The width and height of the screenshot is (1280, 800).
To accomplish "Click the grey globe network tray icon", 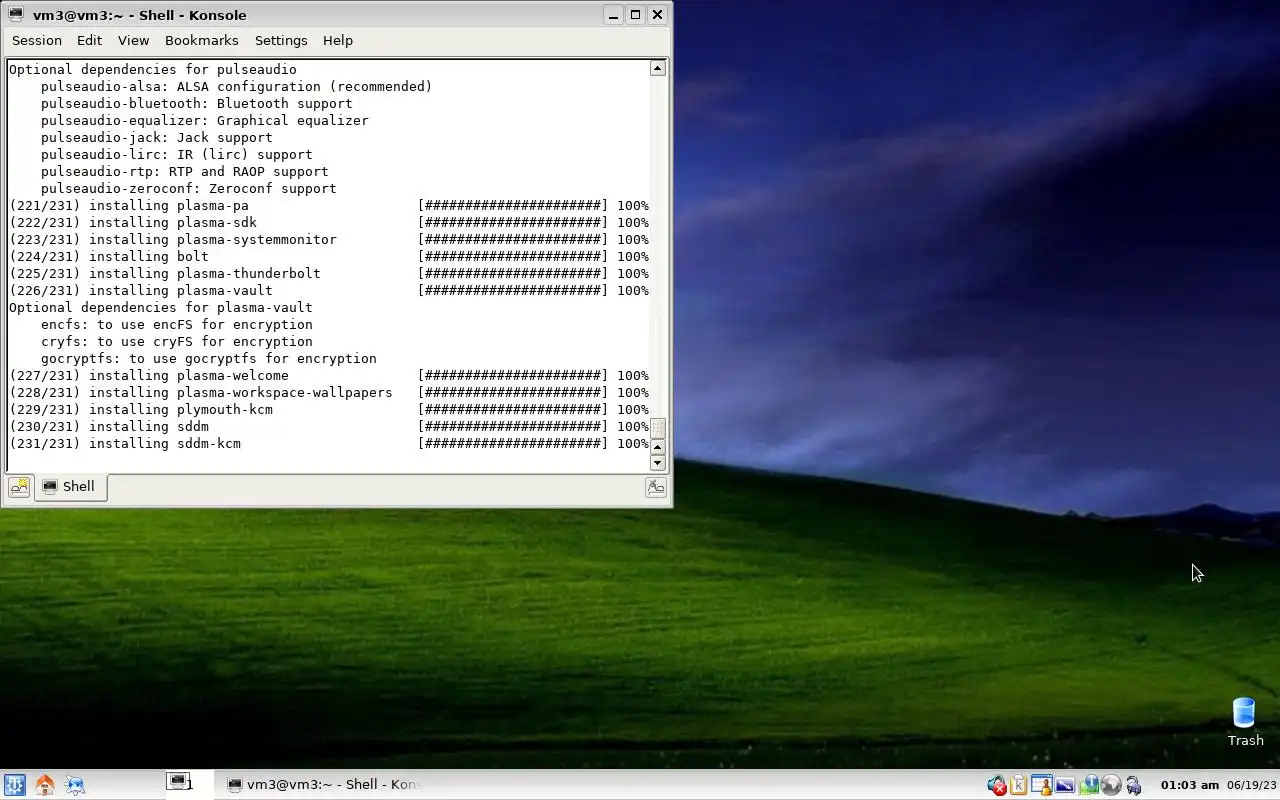I will tap(1110, 785).
